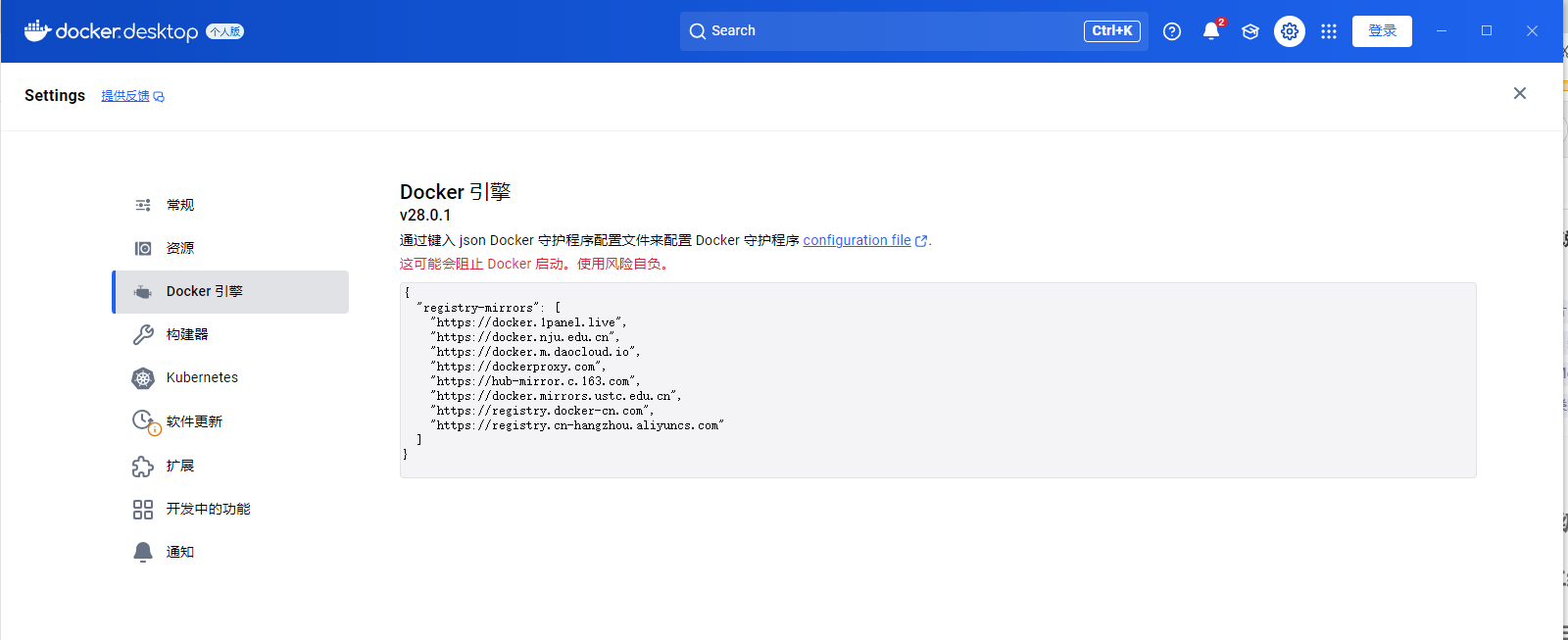Click the 构建器 wrench icon
The image size is (1568, 640).
143,335
